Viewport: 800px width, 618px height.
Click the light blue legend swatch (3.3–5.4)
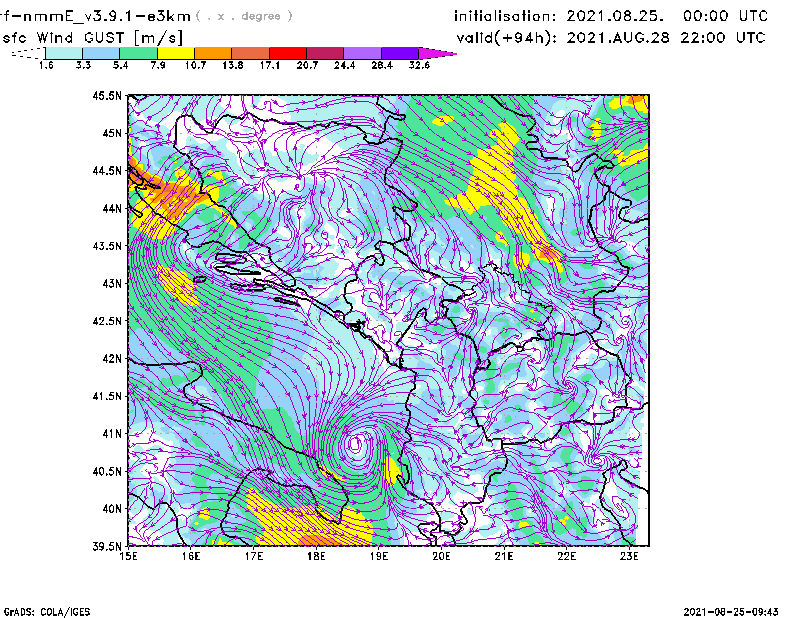coord(101,53)
